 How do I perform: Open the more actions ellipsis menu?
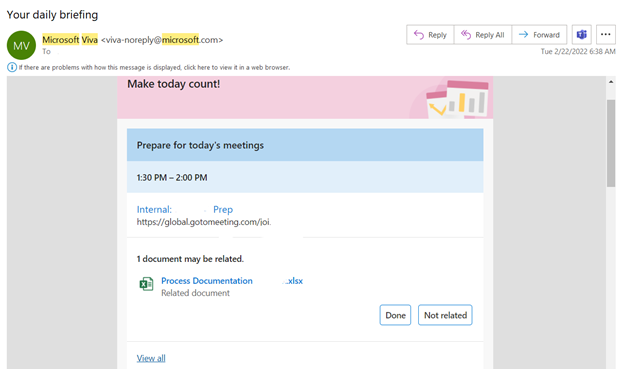(x=605, y=35)
